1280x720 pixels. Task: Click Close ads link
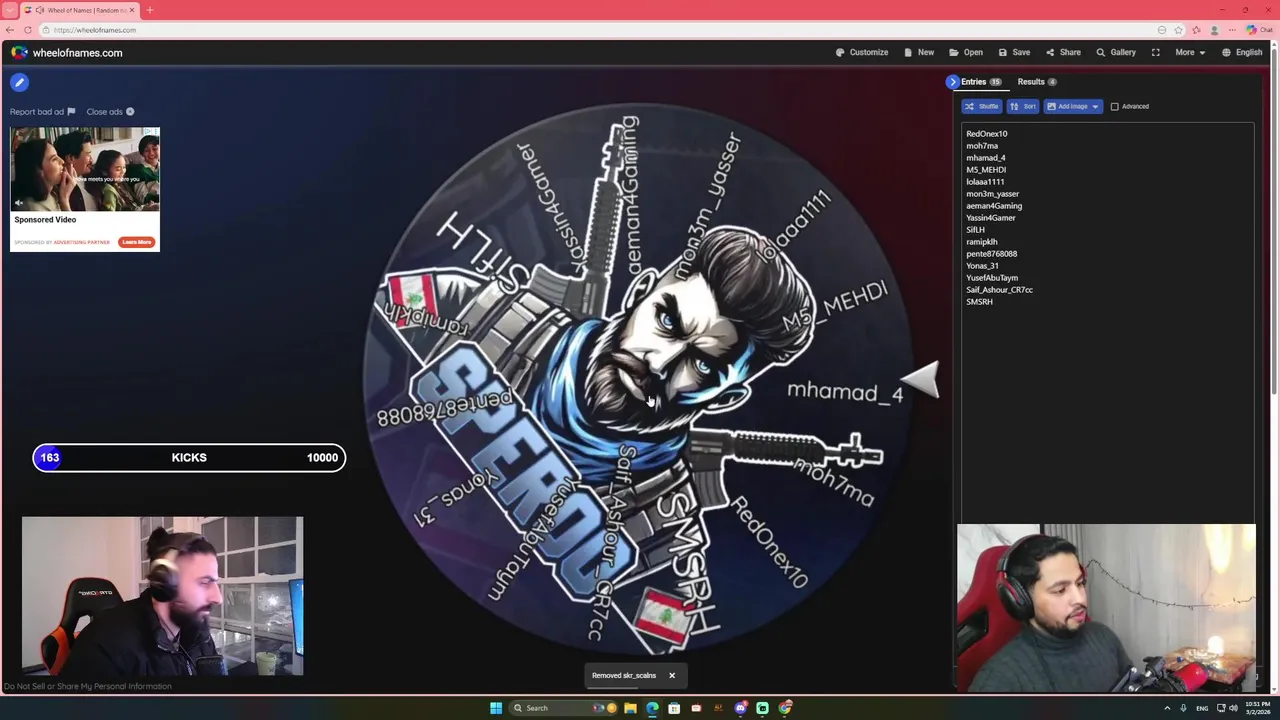point(110,112)
